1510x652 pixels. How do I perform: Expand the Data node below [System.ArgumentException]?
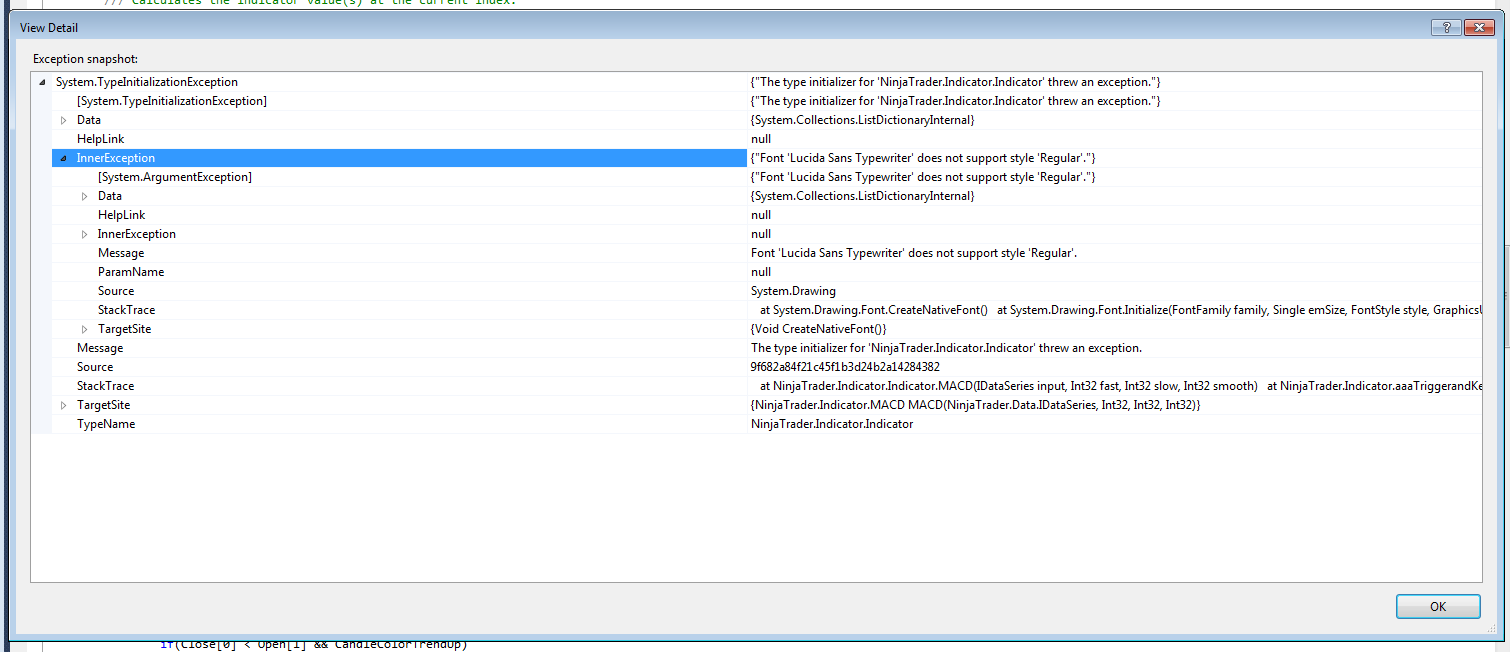pos(85,196)
